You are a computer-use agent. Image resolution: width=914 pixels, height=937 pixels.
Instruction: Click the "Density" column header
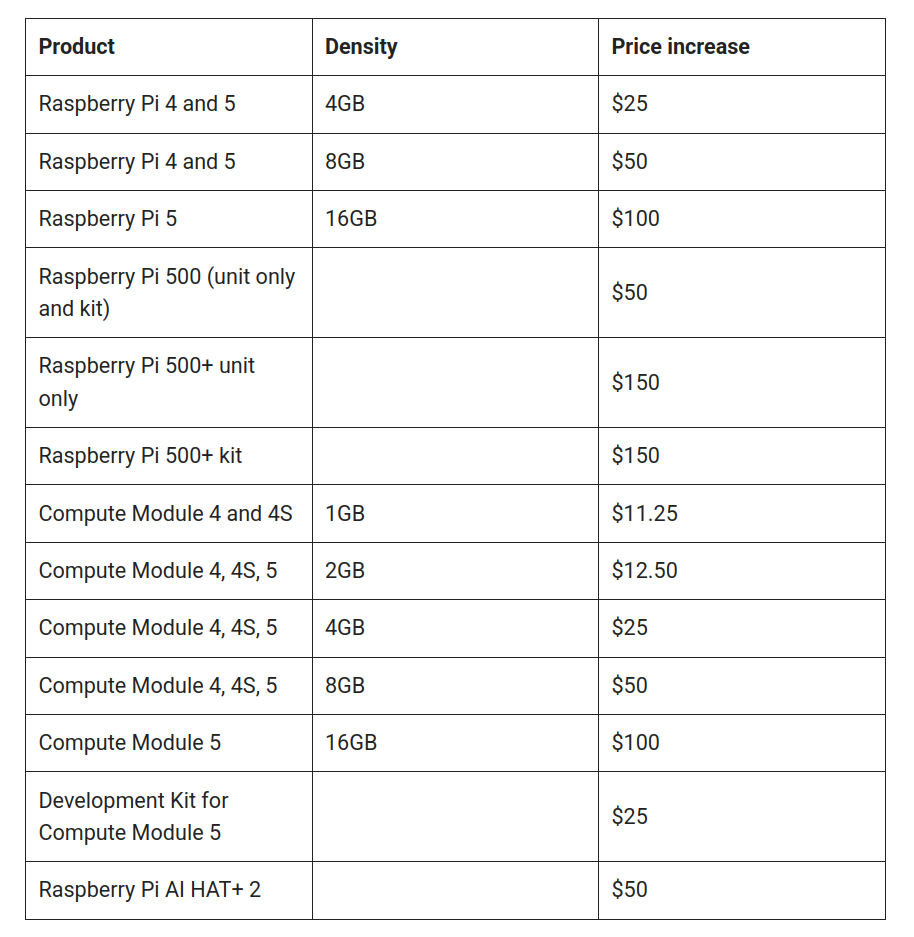(361, 47)
